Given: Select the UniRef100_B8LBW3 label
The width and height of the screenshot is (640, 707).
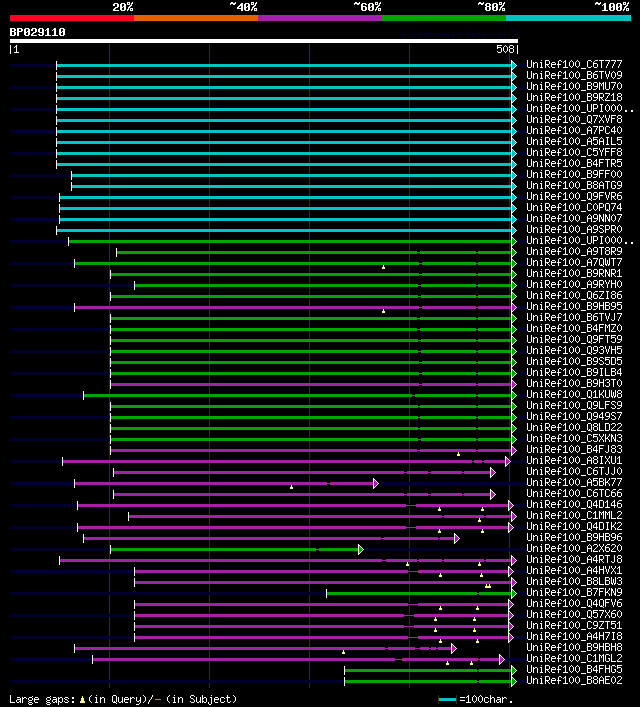Looking at the screenshot, I should 574,582.
